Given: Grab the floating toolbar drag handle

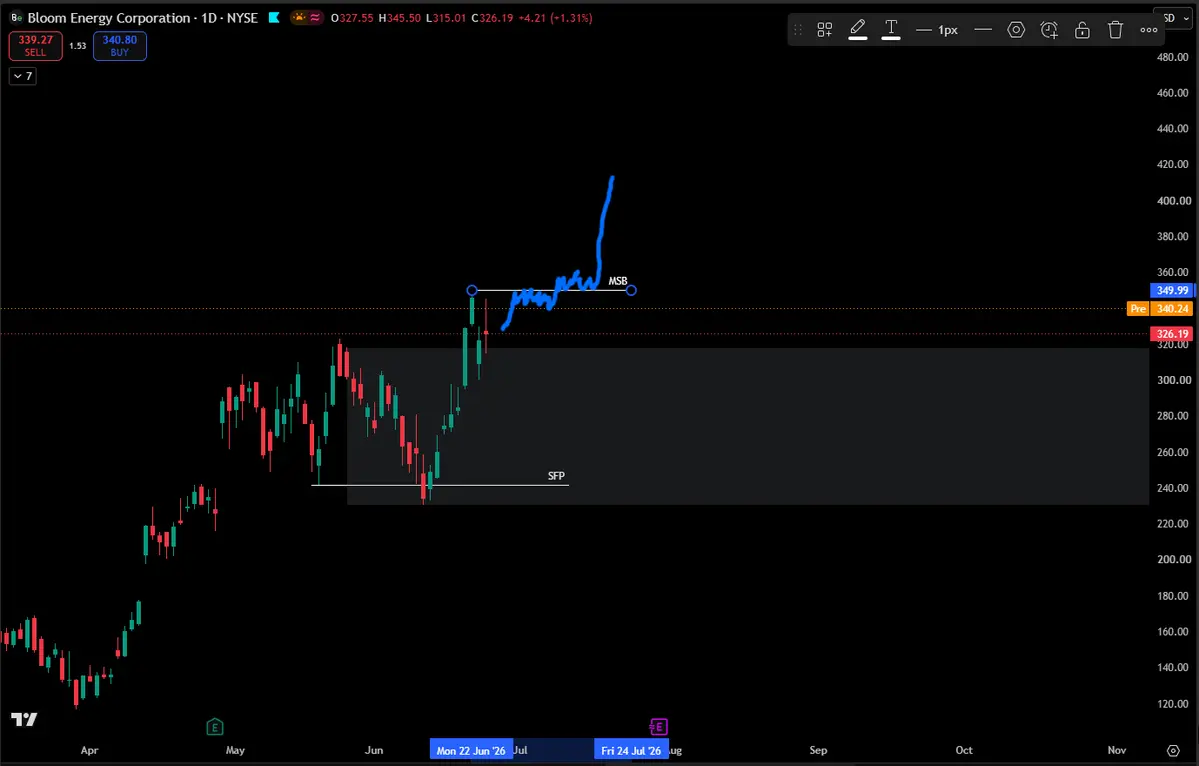Looking at the screenshot, I should (798, 30).
